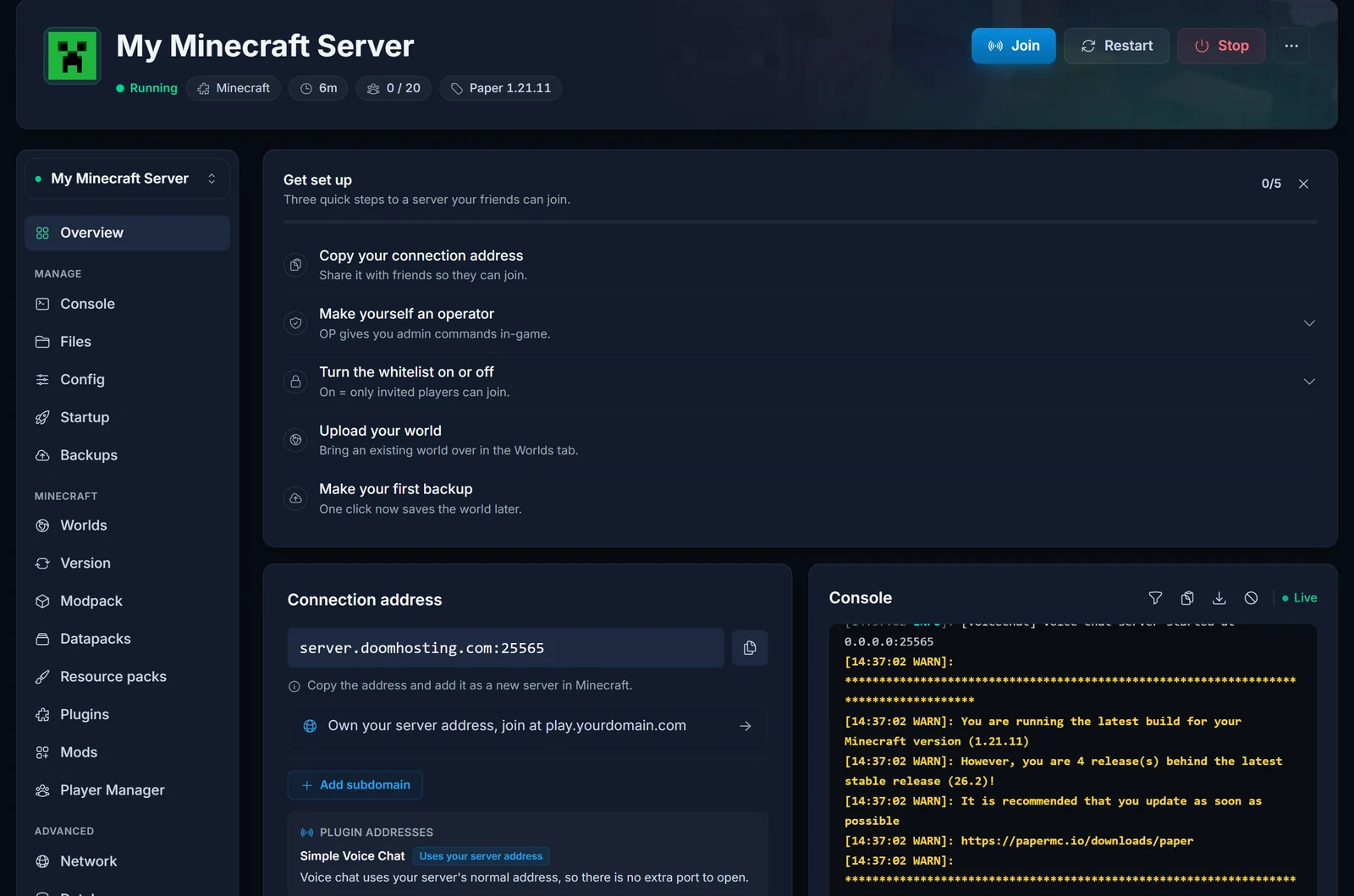The image size is (1354, 896).
Task: Open the Worlds page
Action: click(127, 525)
